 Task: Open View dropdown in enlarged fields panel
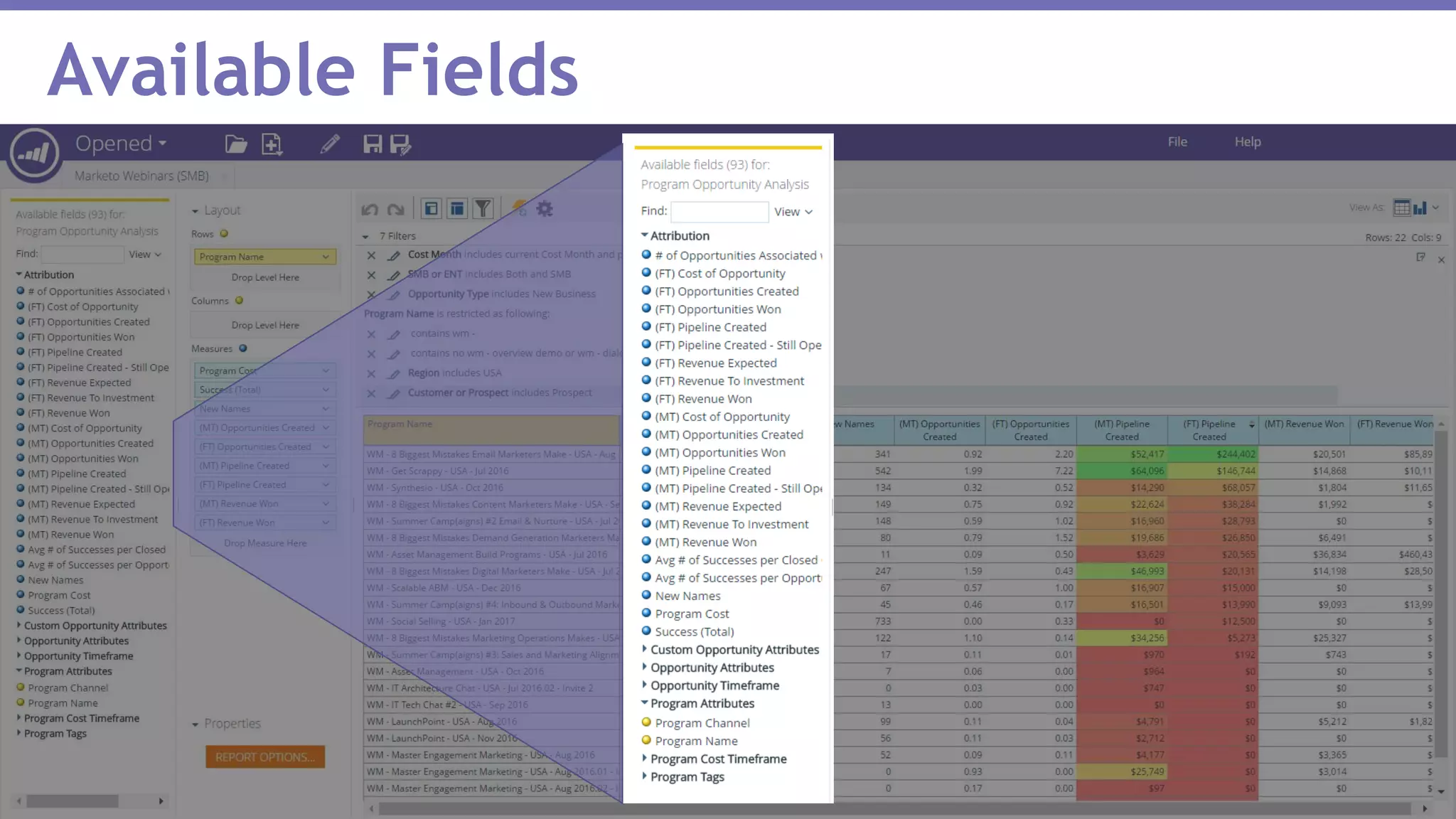pyautogui.click(x=793, y=212)
